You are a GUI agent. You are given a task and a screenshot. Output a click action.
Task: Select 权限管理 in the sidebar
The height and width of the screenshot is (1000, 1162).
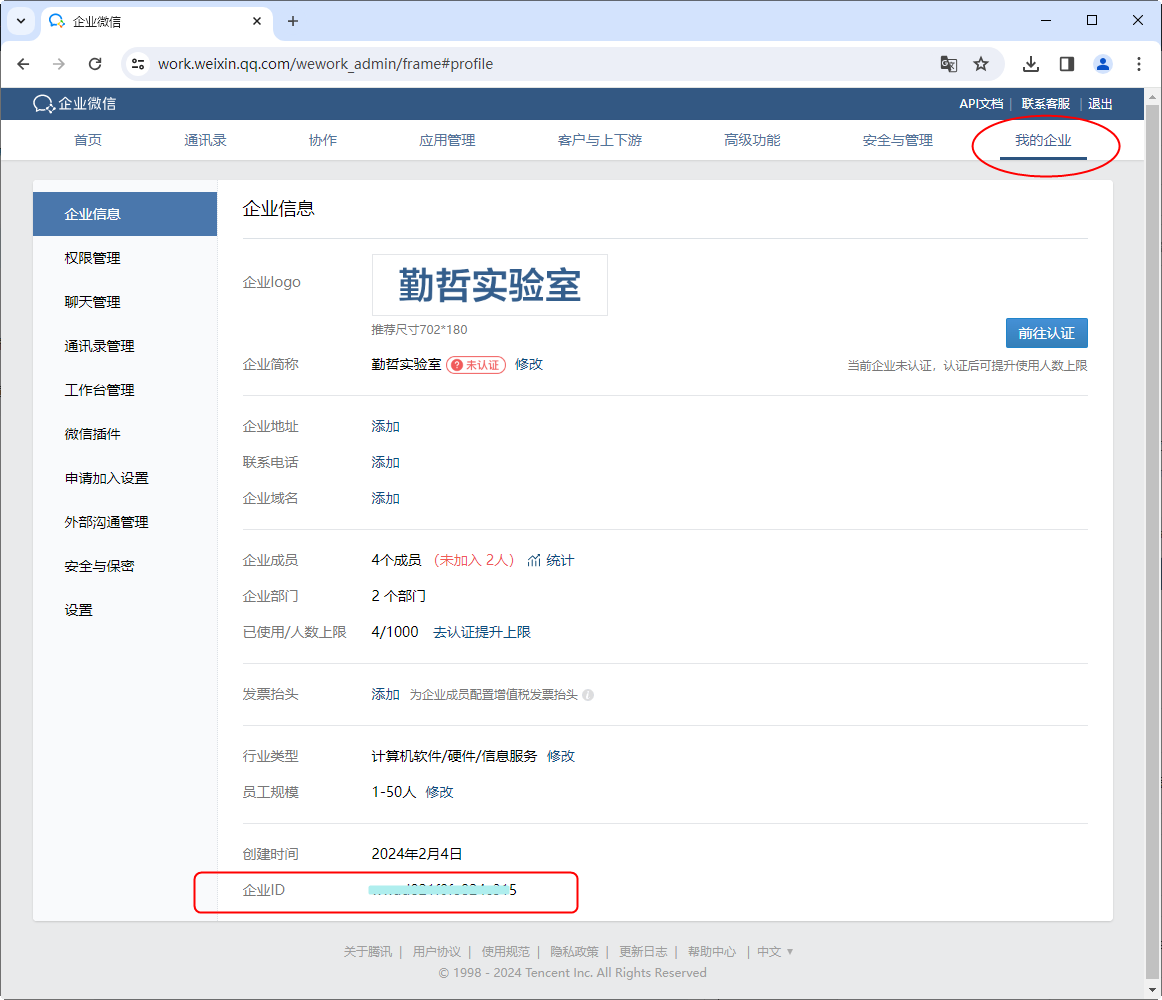(92, 258)
